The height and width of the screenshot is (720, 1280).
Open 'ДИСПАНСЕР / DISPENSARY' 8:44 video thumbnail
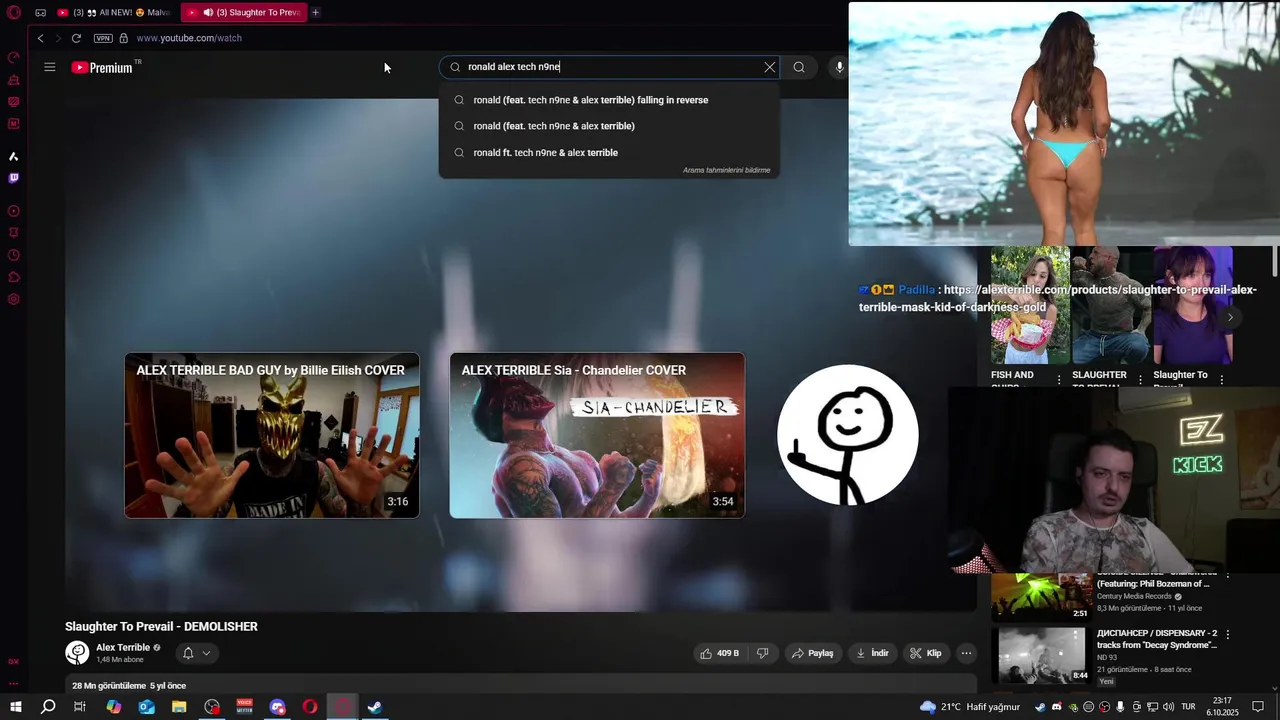pos(1041,655)
